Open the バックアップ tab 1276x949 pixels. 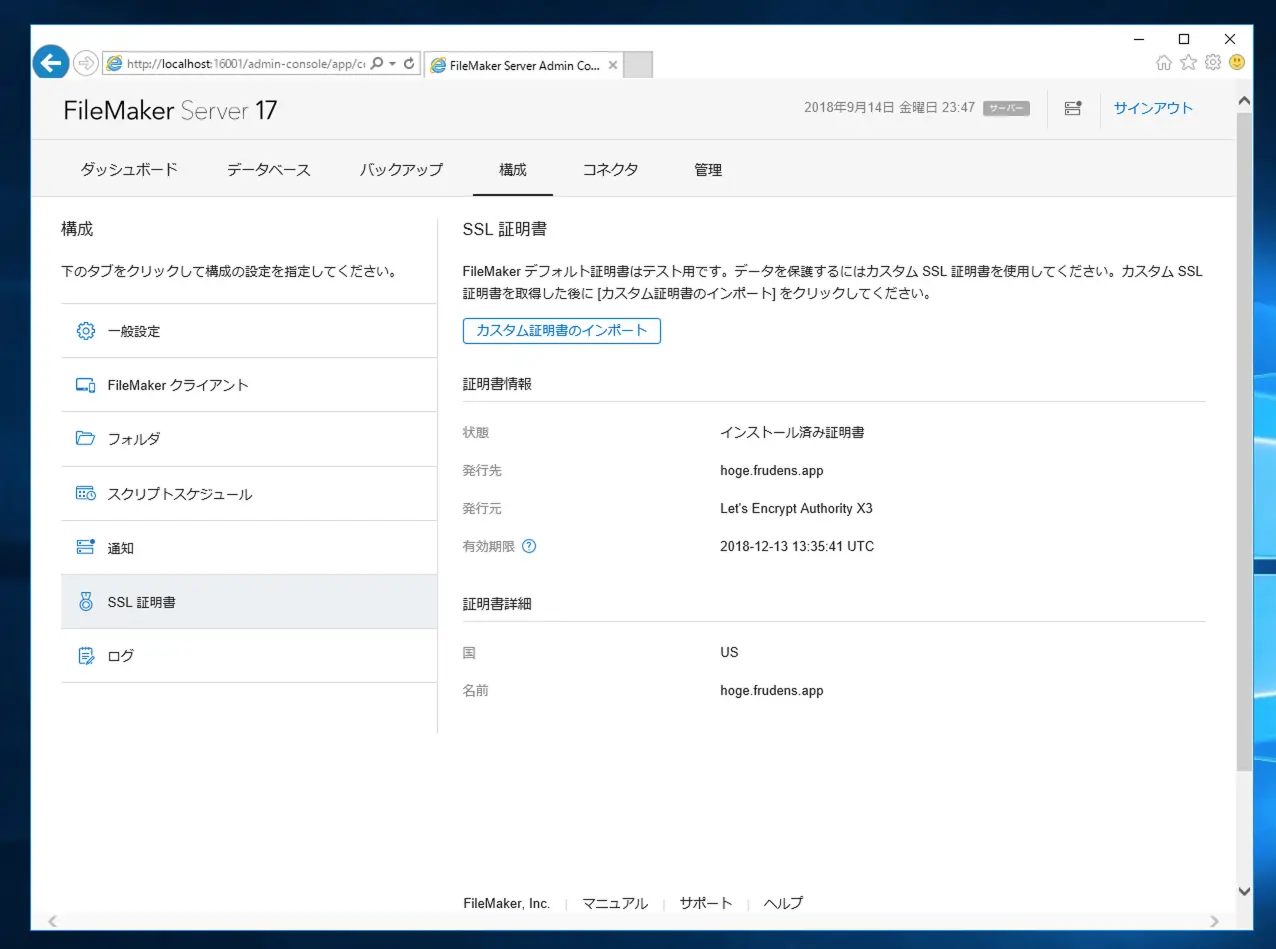pyautogui.click(x=400, y=169)
